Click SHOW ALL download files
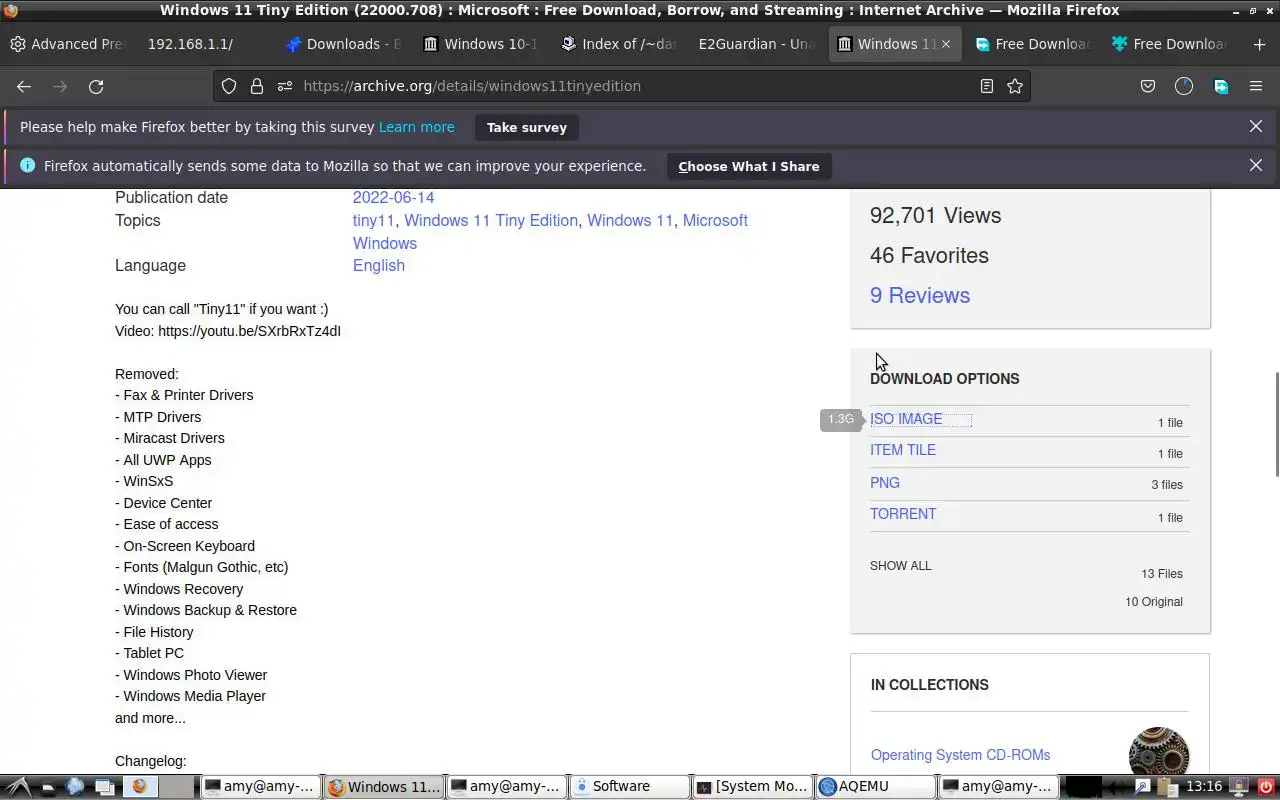Screen dimensions: 1280x800 pos(901,566)
